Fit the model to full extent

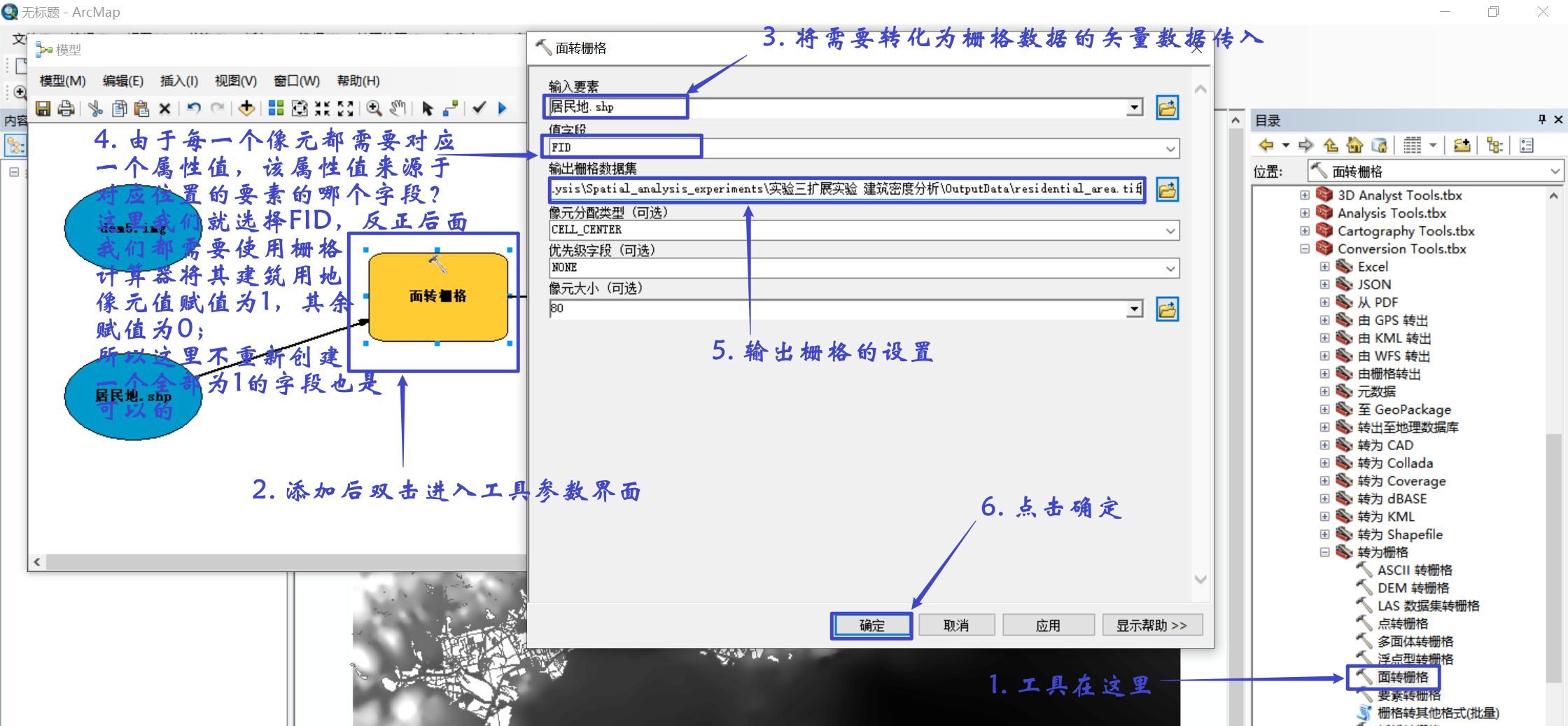tap(300, 109)
